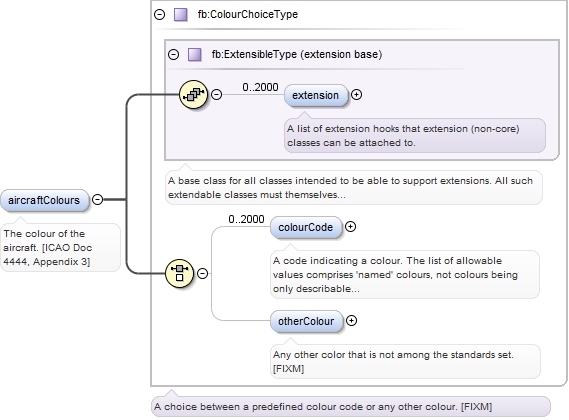The height and width of the screenshot is (420, 569).
Task: Collapse the sequence compositor minus toggle
Action: point(216,94)
